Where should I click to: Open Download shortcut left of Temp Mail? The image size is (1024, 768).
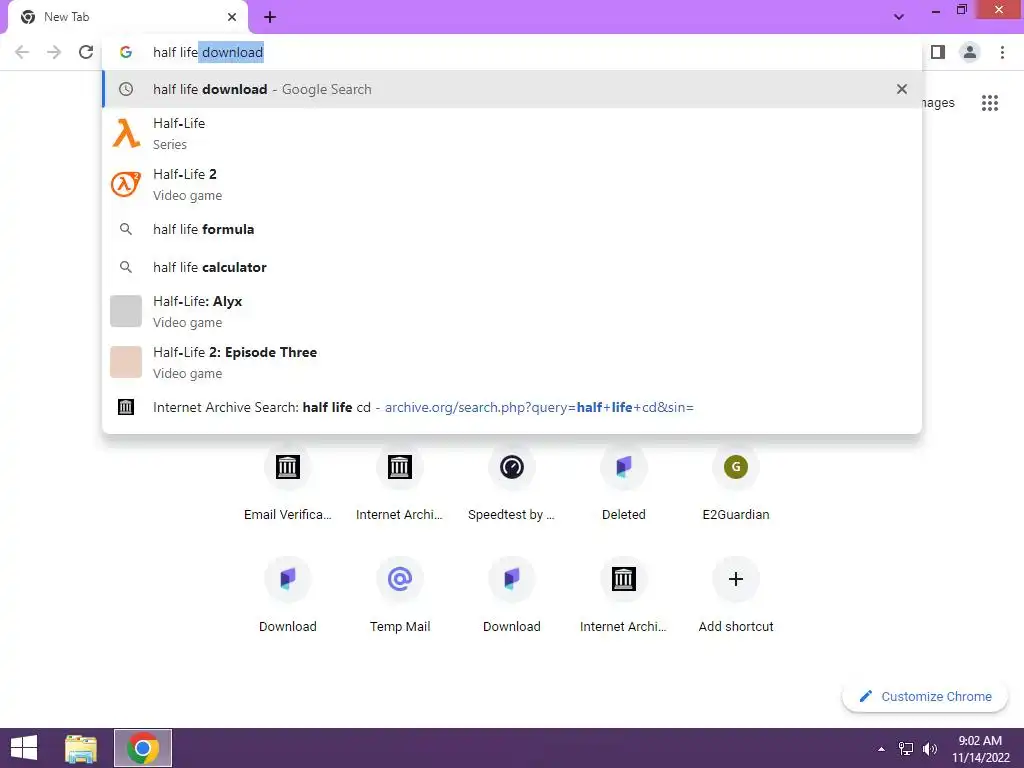coord(287,596)
